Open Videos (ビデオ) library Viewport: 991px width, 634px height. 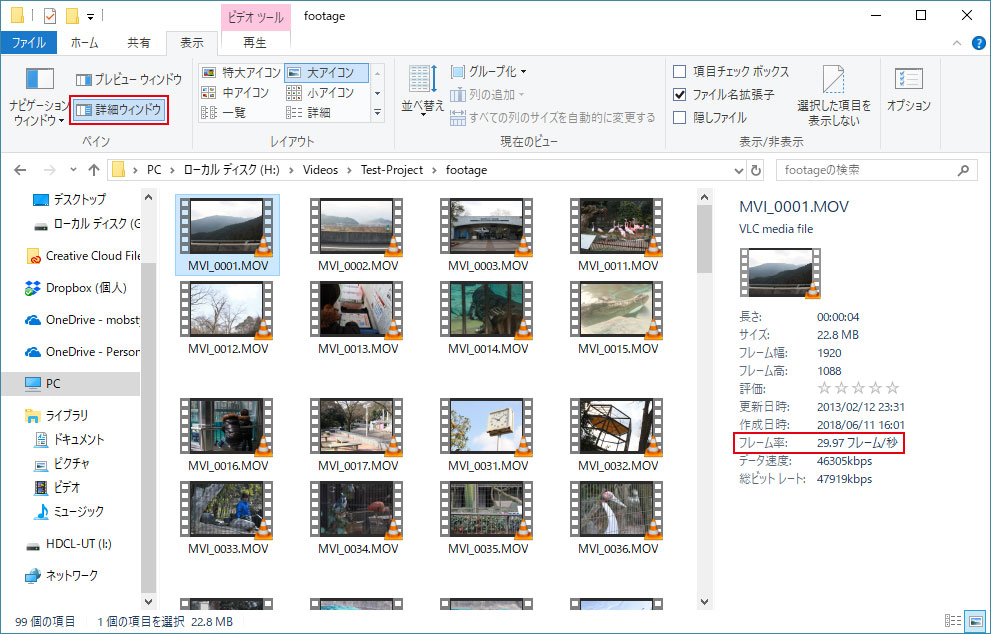coord(57,487)
